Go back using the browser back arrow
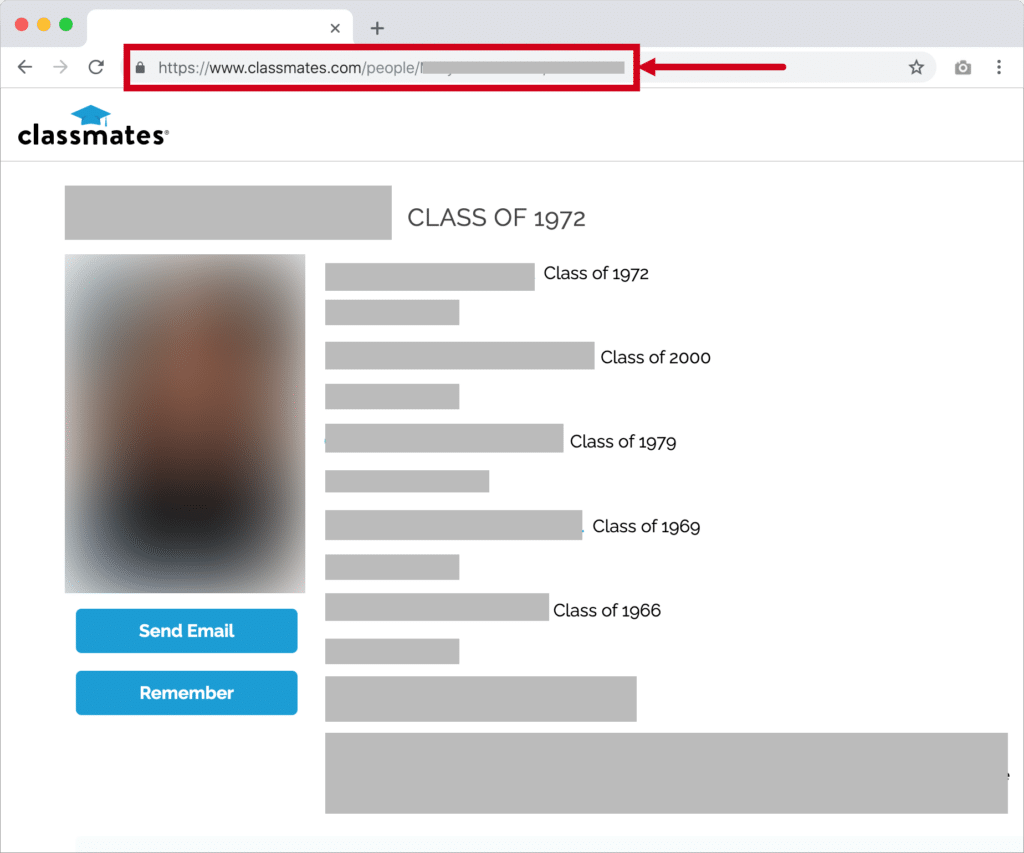 pos(25,67)
